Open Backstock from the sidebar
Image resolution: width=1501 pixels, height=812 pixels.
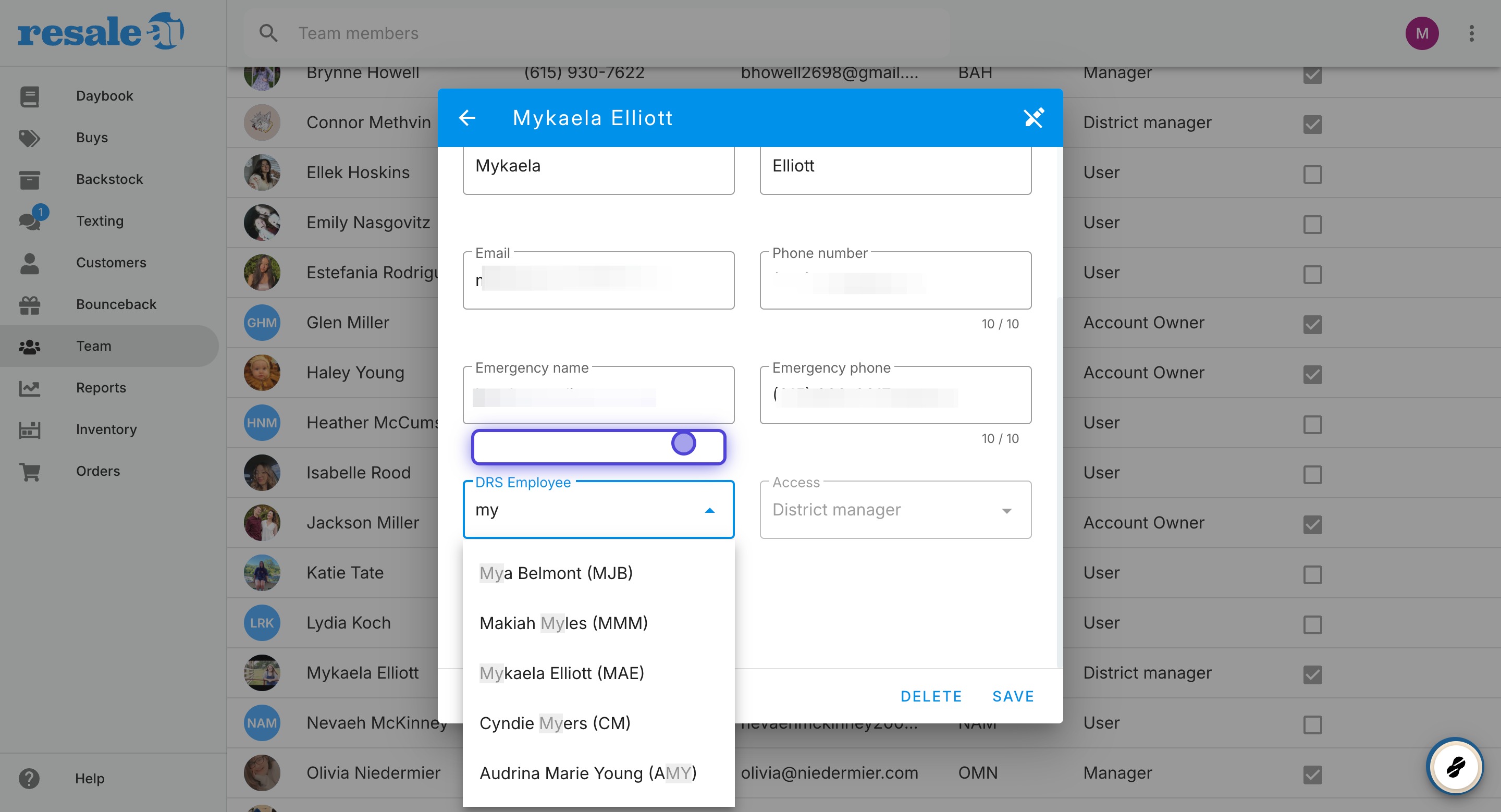tap(109, 180)
